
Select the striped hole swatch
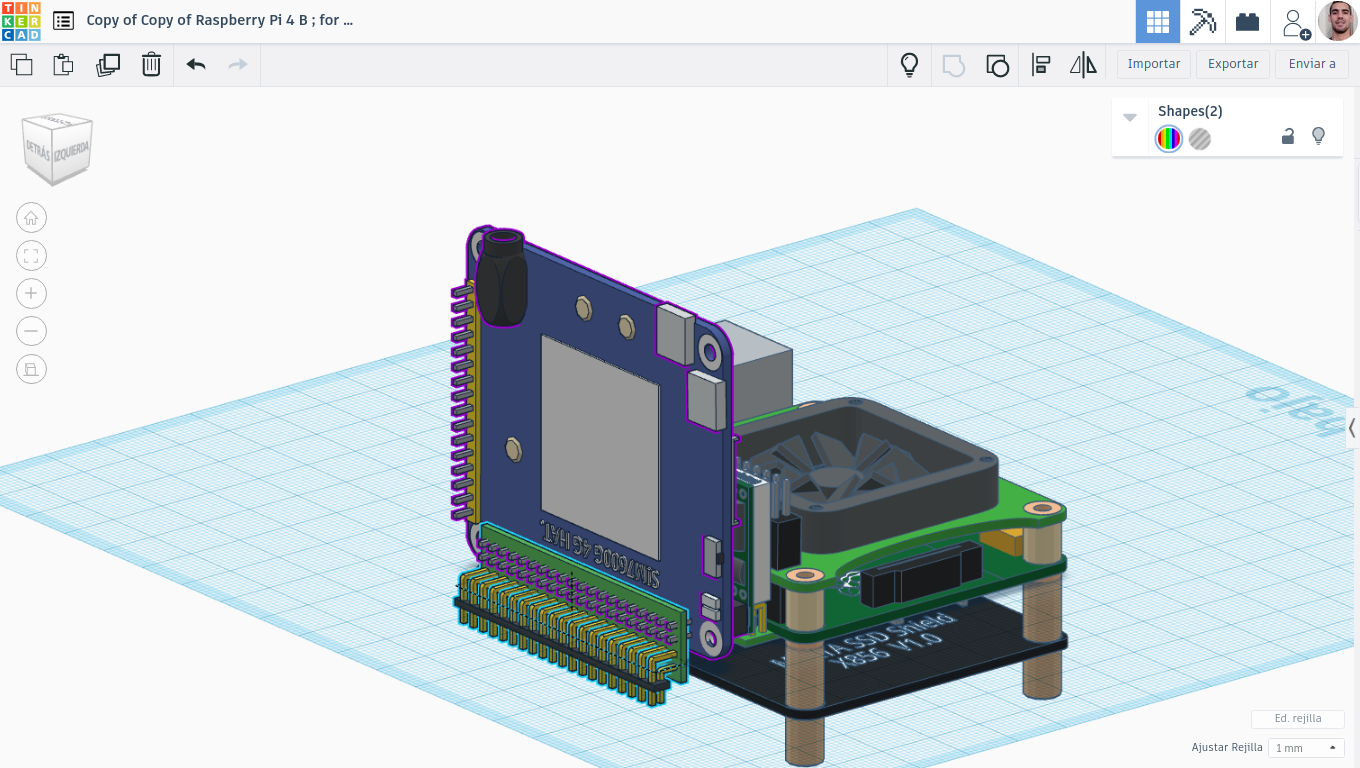[x=1200, y=139]
